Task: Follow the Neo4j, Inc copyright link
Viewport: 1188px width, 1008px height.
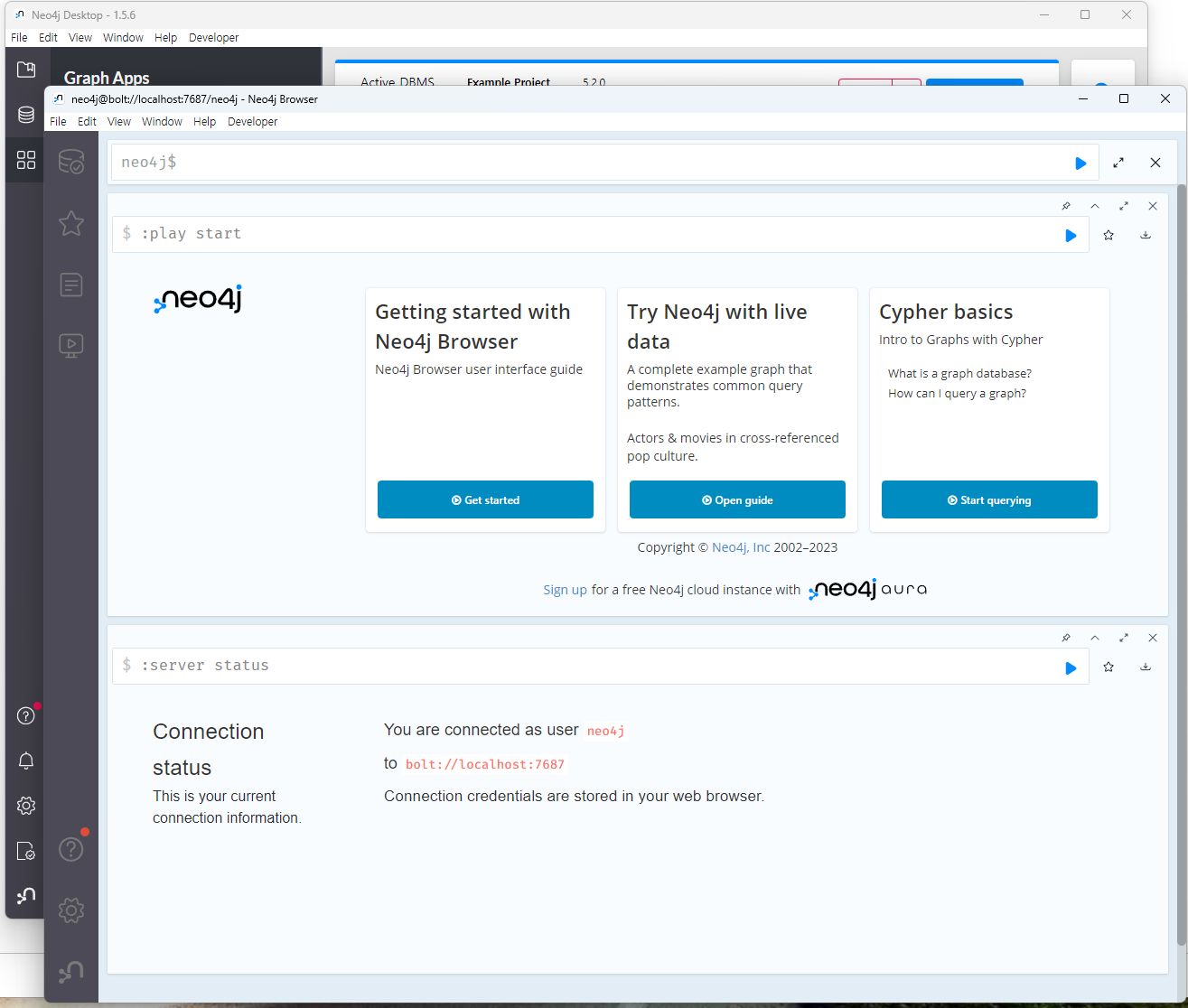Action: point(741,547)
